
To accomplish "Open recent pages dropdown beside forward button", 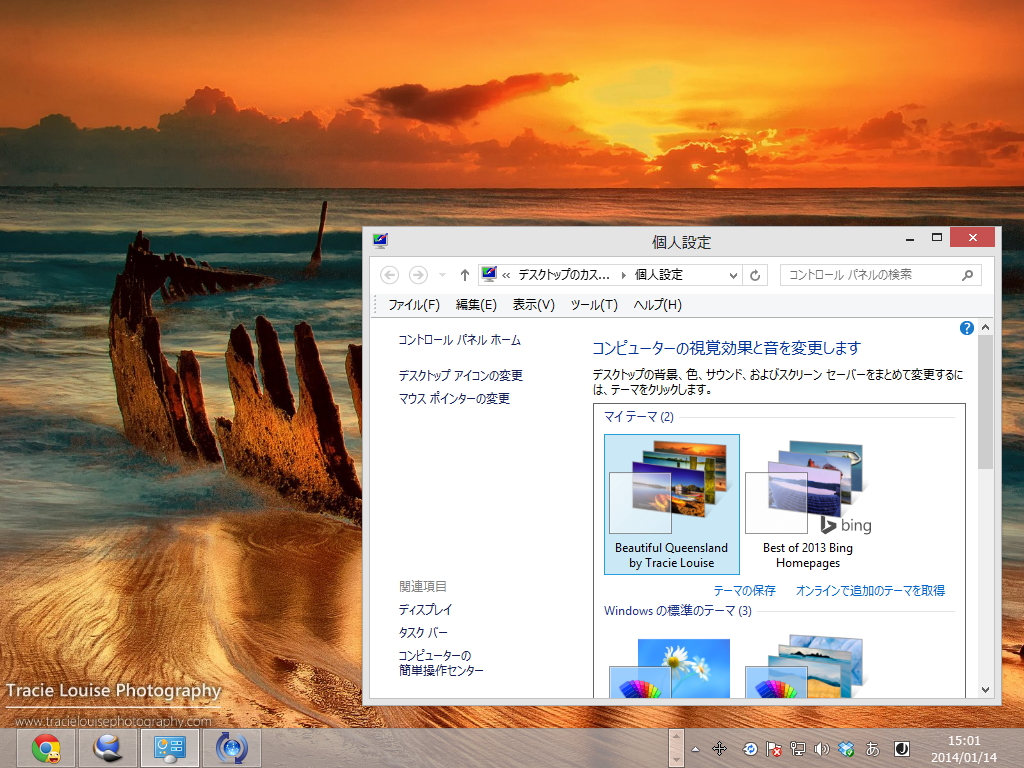I will pos(441,274).
